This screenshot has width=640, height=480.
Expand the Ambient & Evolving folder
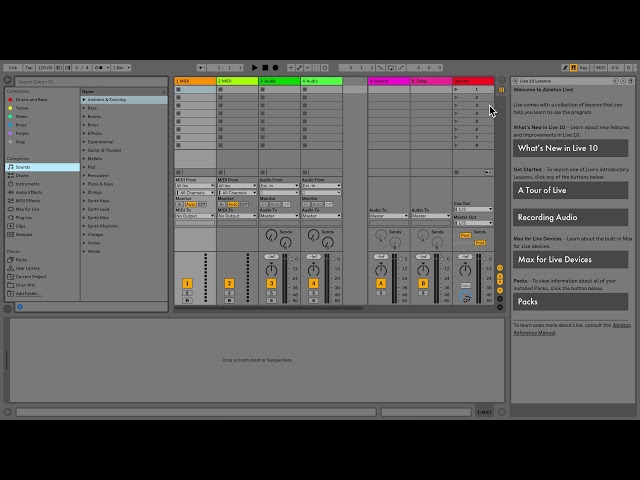point(84,100)
